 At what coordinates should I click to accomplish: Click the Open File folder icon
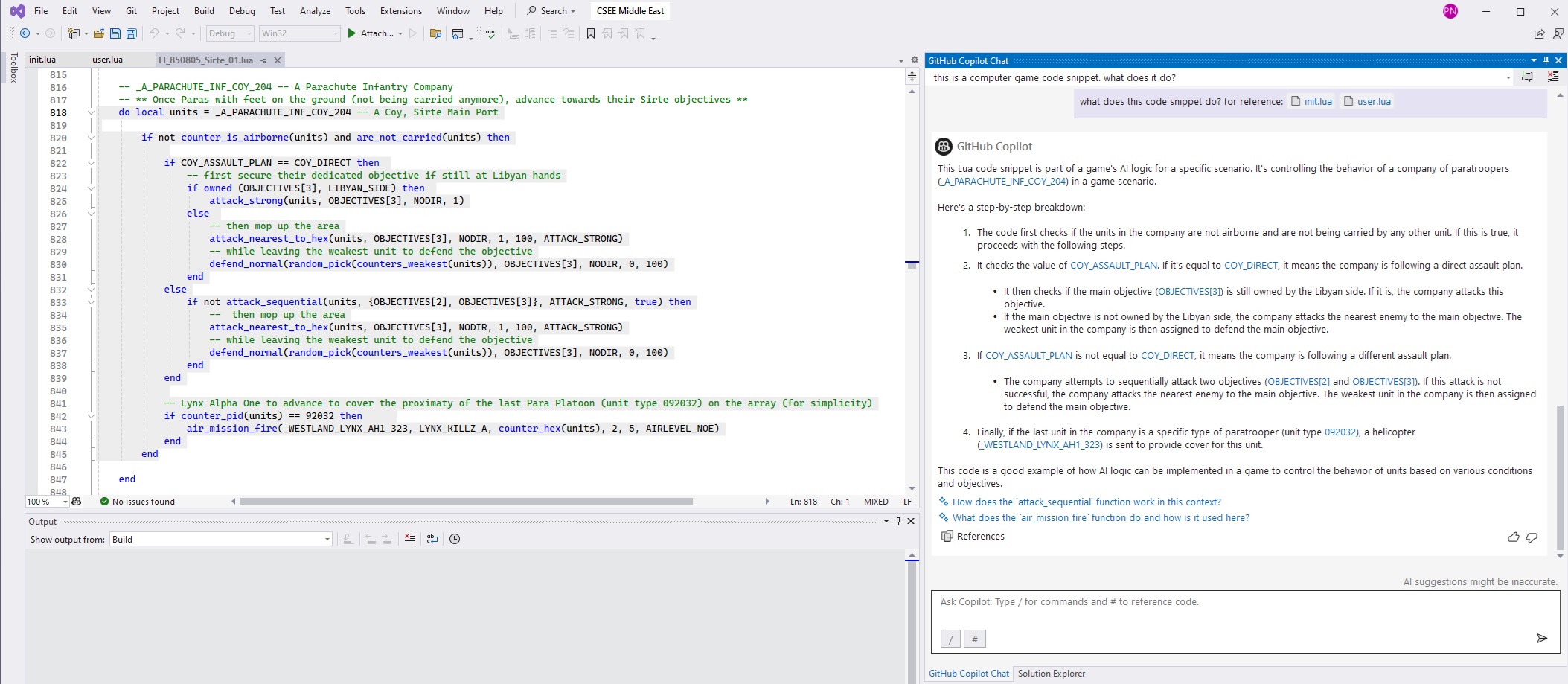[x=98, y=33]
